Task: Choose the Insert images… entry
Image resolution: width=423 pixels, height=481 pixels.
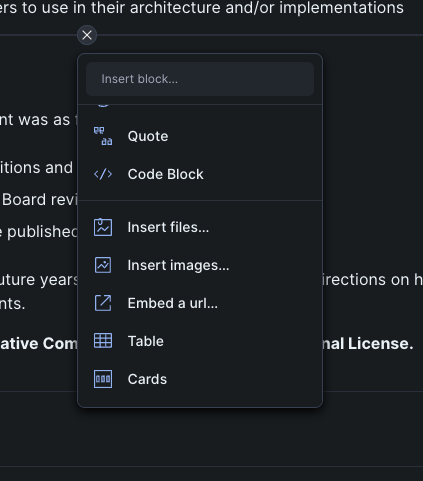Action: 200,265
